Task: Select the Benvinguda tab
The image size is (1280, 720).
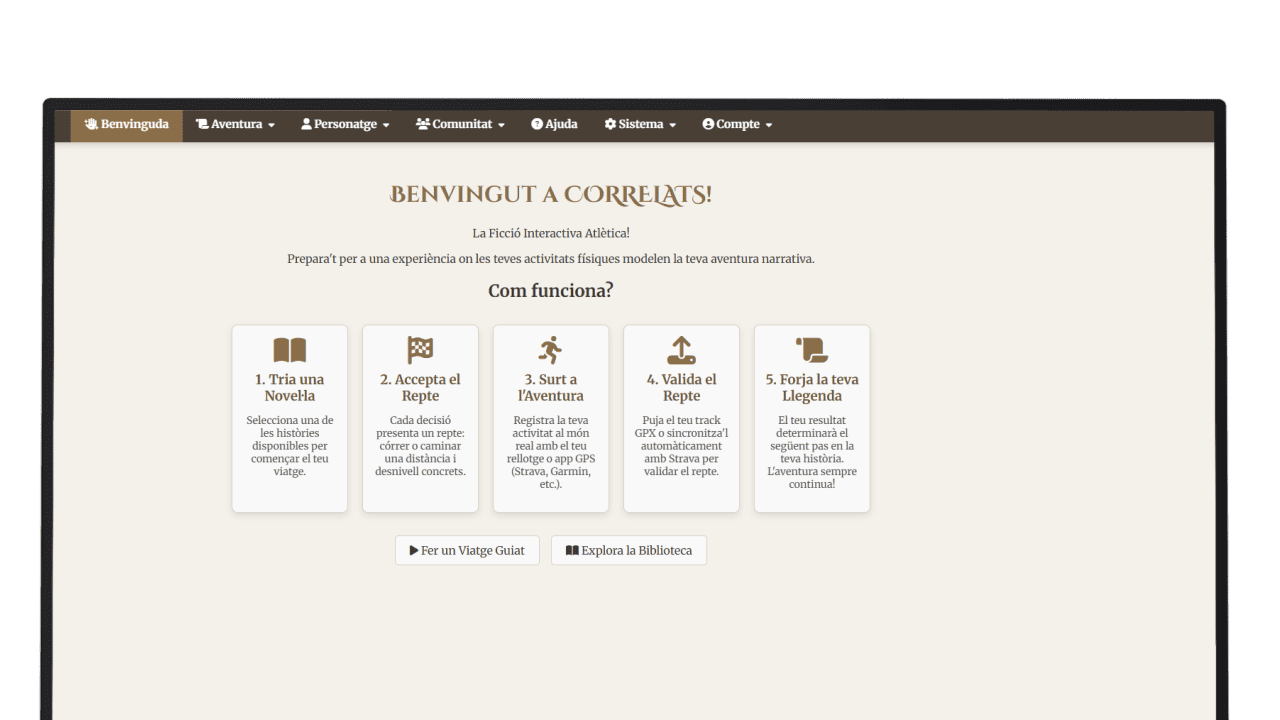Action: click(x=127, y=125)
